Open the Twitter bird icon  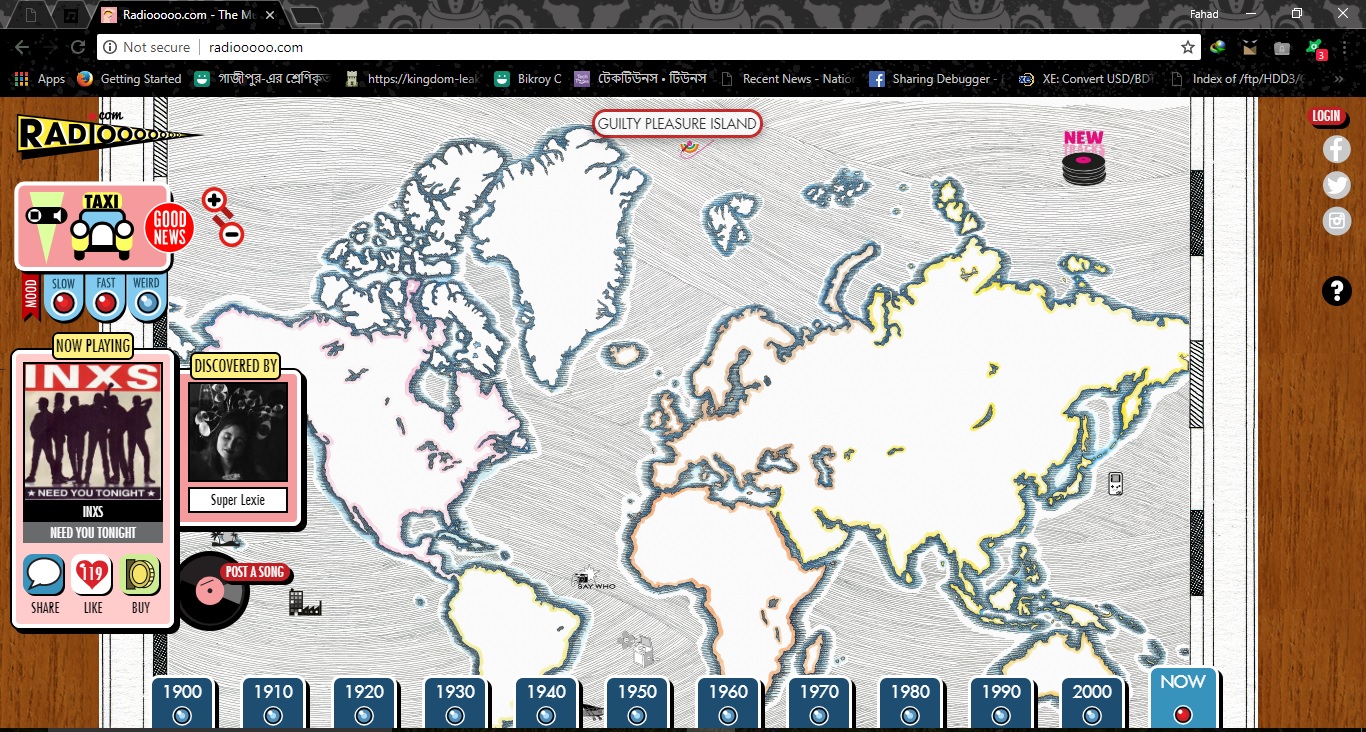pyautogui.click(x=1337, y=185)
